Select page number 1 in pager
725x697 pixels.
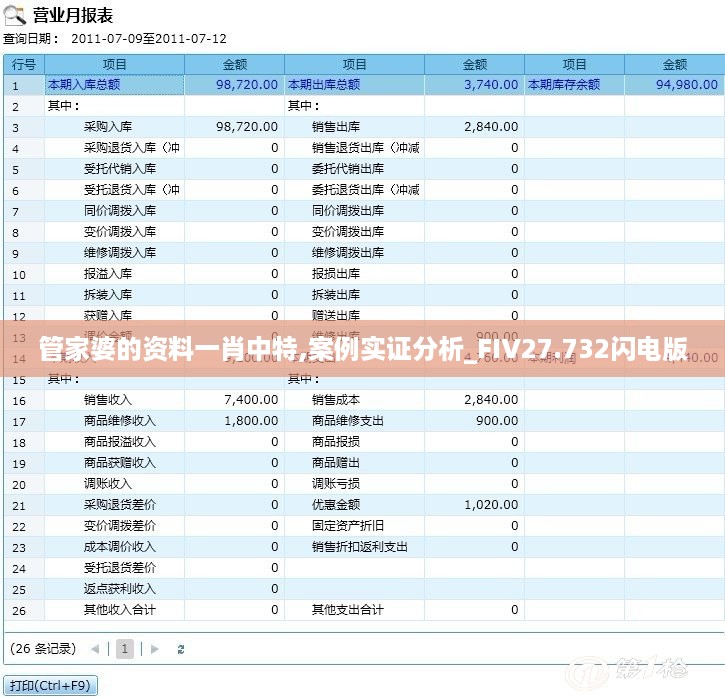(x=125, y=649)
